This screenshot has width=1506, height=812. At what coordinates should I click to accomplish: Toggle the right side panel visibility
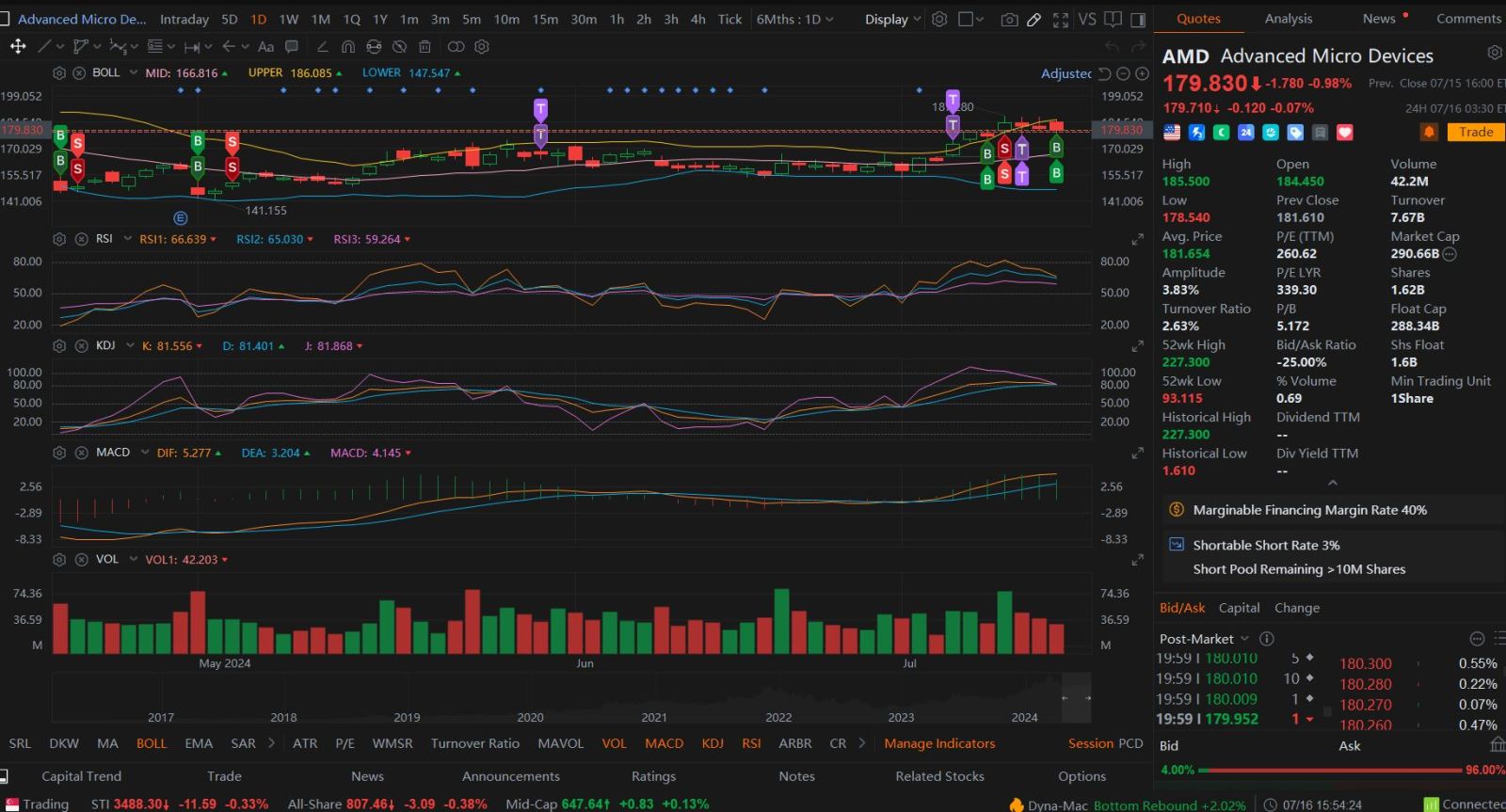tap(1138, 19)
